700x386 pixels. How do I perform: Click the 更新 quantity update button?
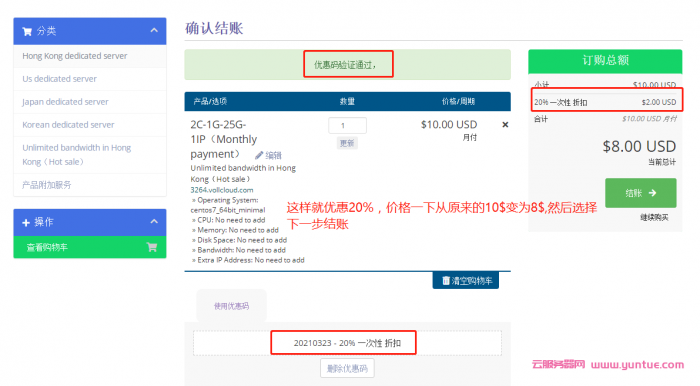coord(347,143)
